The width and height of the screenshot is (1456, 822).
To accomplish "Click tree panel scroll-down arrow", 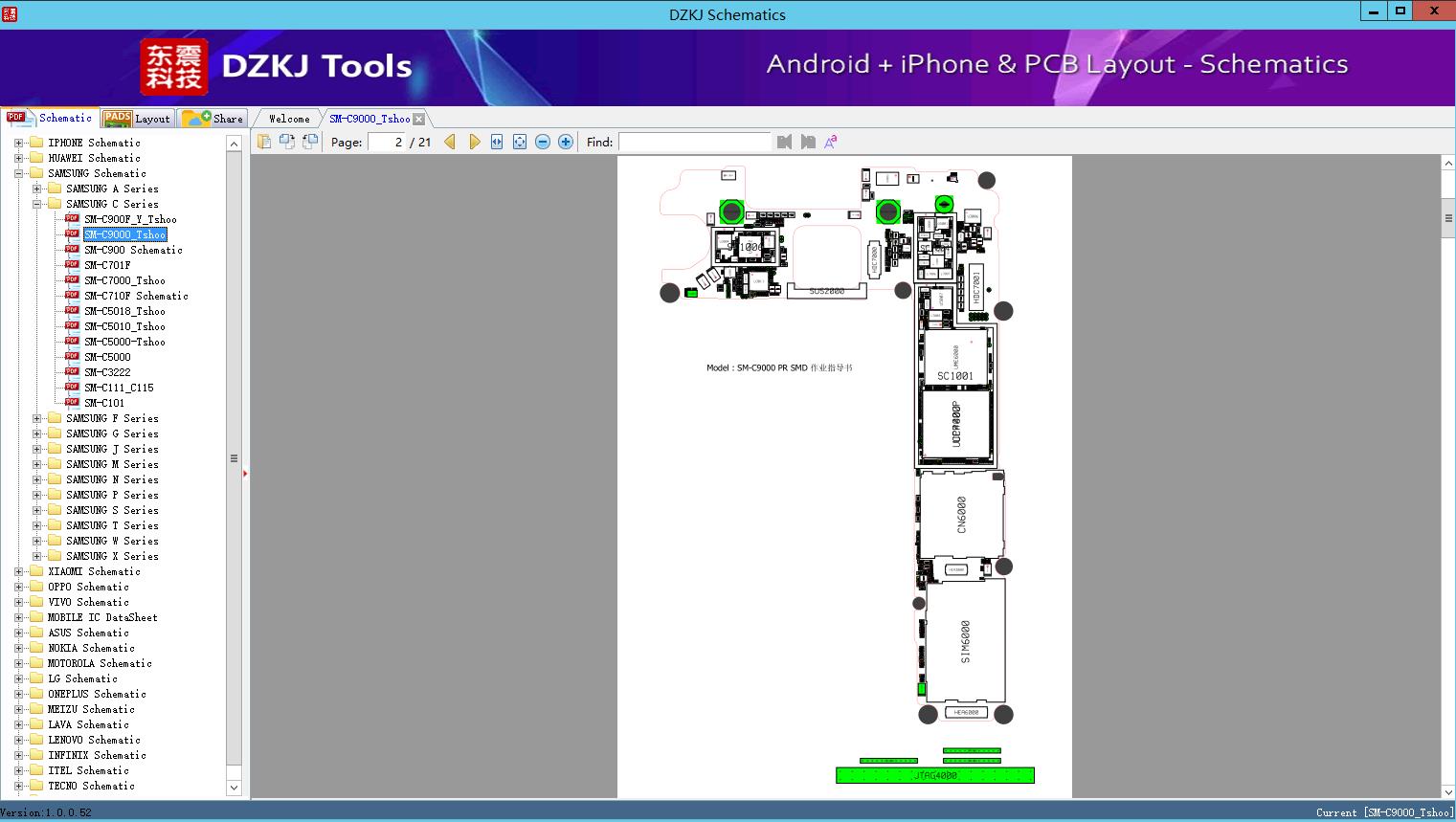I will tap(234, 788).
